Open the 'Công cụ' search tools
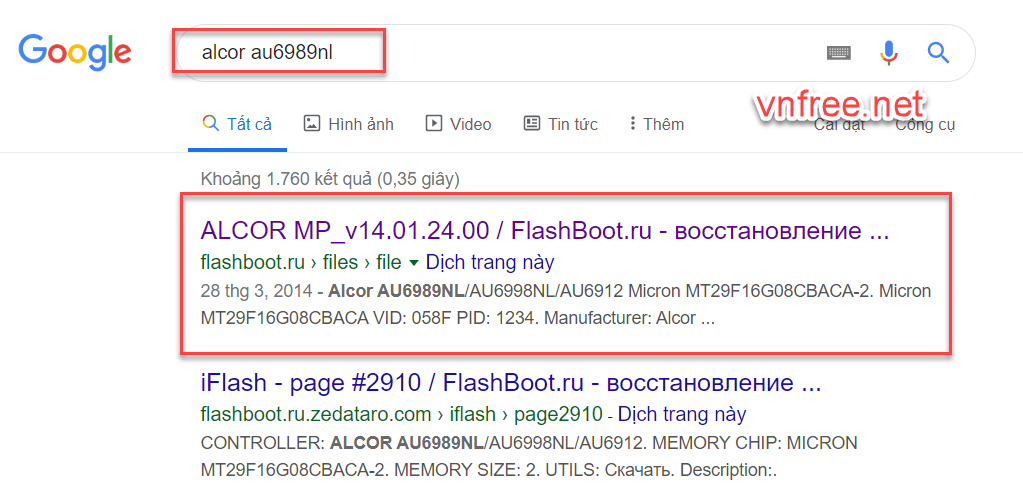 coord(925,126)
